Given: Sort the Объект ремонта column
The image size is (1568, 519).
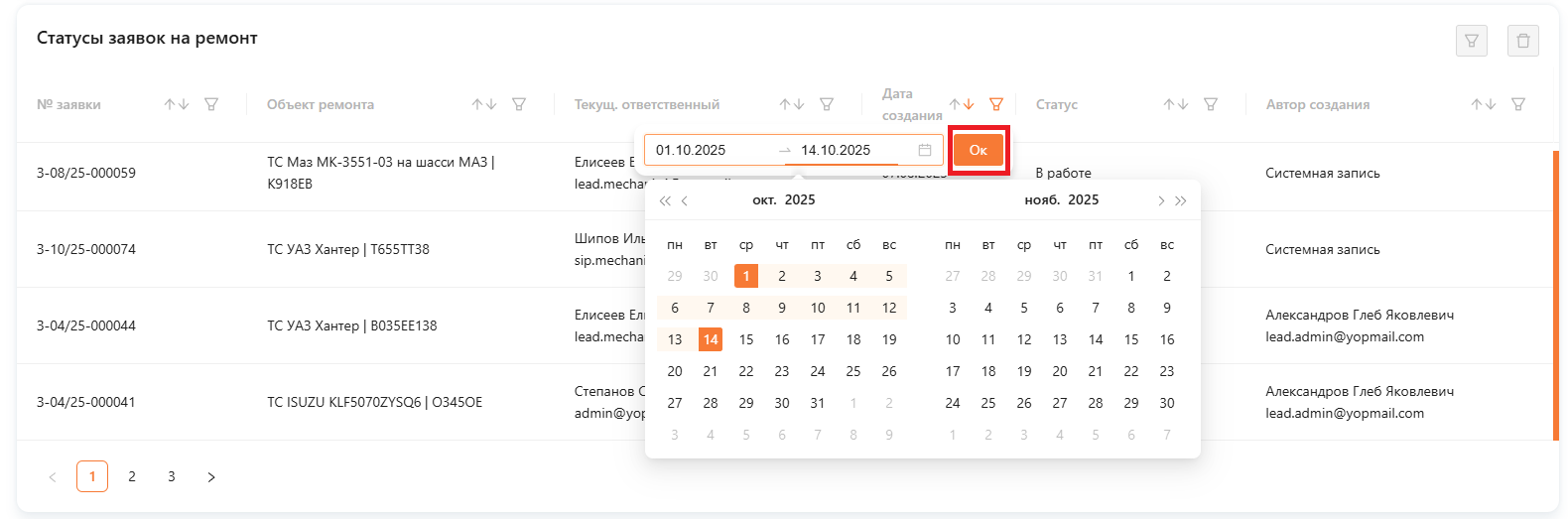Looking at the screenshot, I should point(483,104).
